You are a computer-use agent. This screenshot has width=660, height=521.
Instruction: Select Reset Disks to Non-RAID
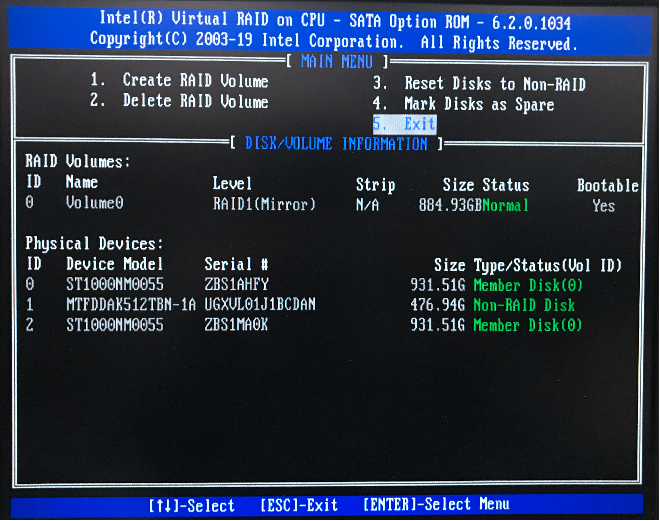[480, 85]
